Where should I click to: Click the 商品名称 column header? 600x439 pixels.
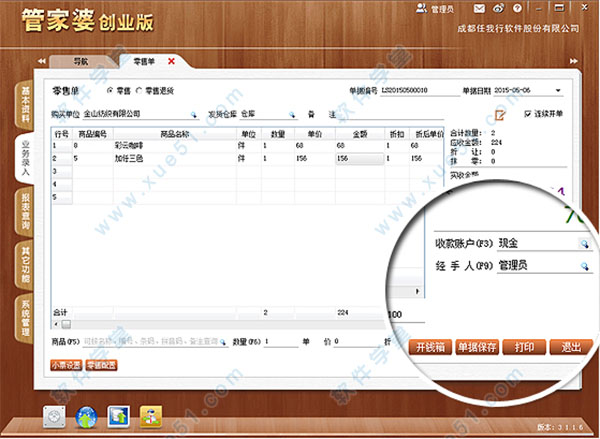pos(174,134)
